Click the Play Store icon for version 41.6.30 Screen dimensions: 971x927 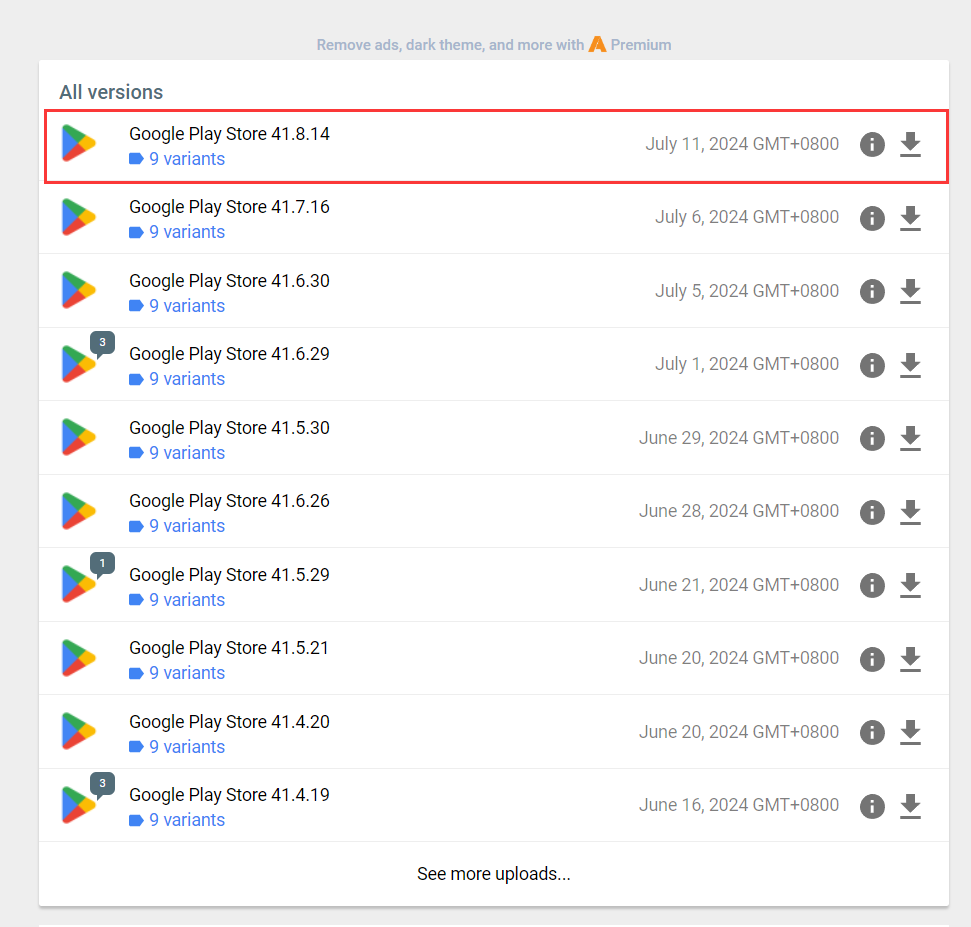[x=79, y=290]
